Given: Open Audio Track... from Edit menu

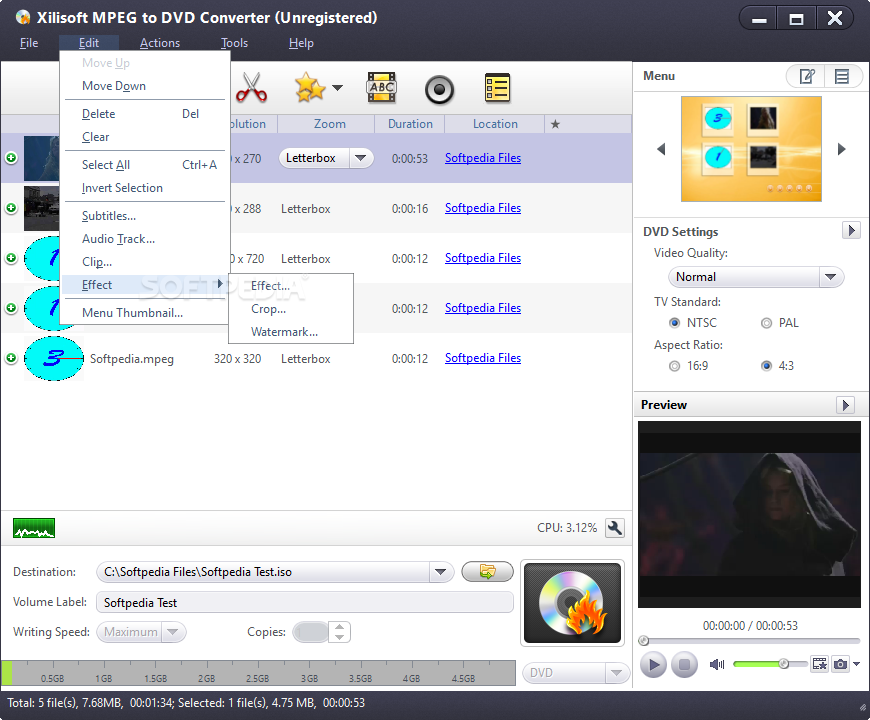Looking at the screenshot, I should point(144,239).
